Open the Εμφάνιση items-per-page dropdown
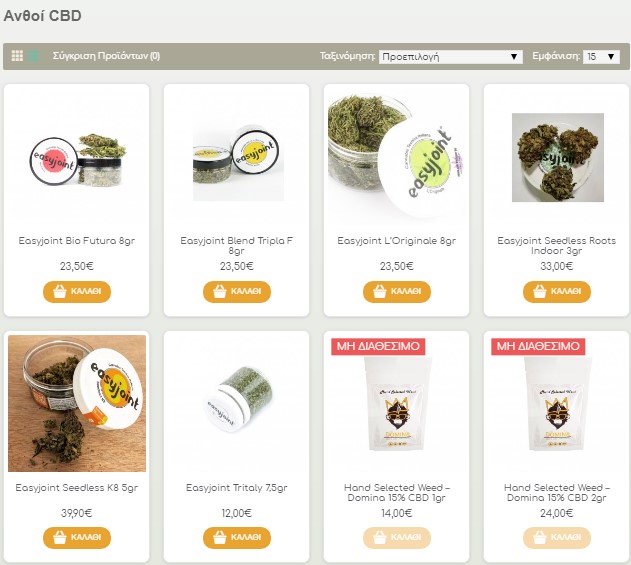The height and width of the screenshot is (565, 631). tap(601, 56)
